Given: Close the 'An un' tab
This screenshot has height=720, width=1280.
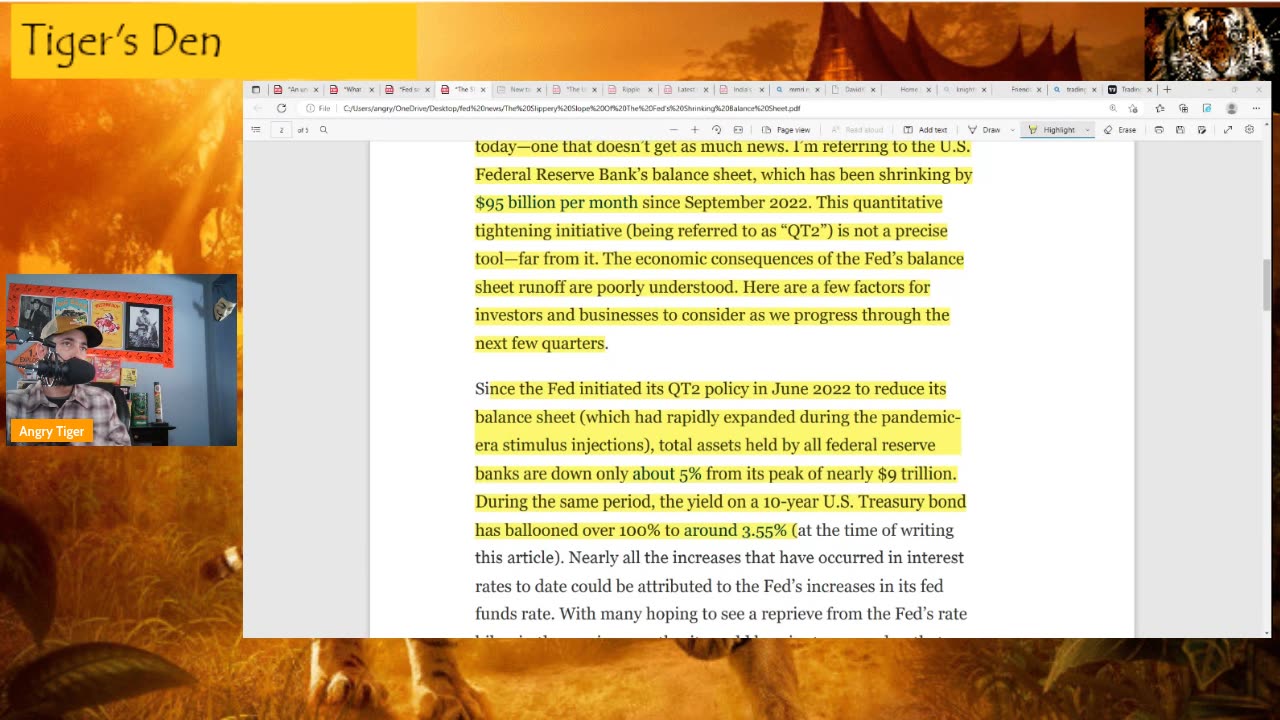Looking at the screenshot, I should point(316,89).
